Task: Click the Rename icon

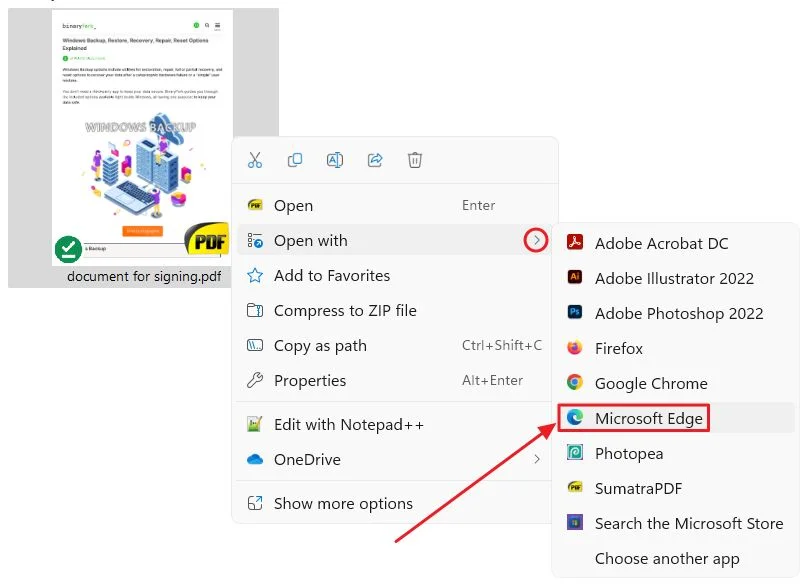Action: (335, 160)
